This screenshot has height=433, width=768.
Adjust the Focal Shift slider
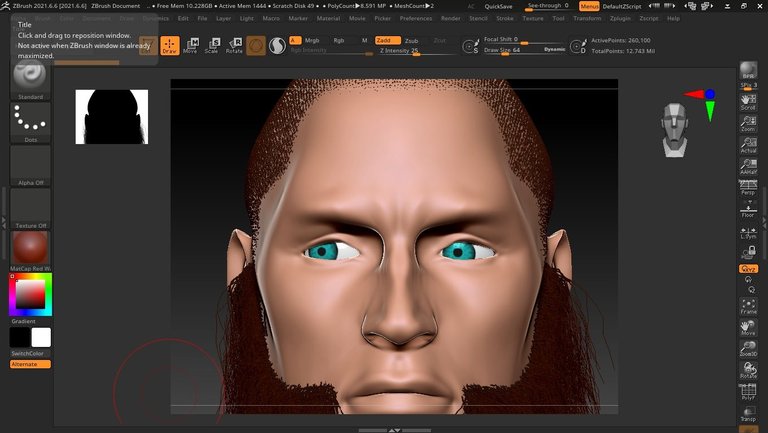point(524,40)
